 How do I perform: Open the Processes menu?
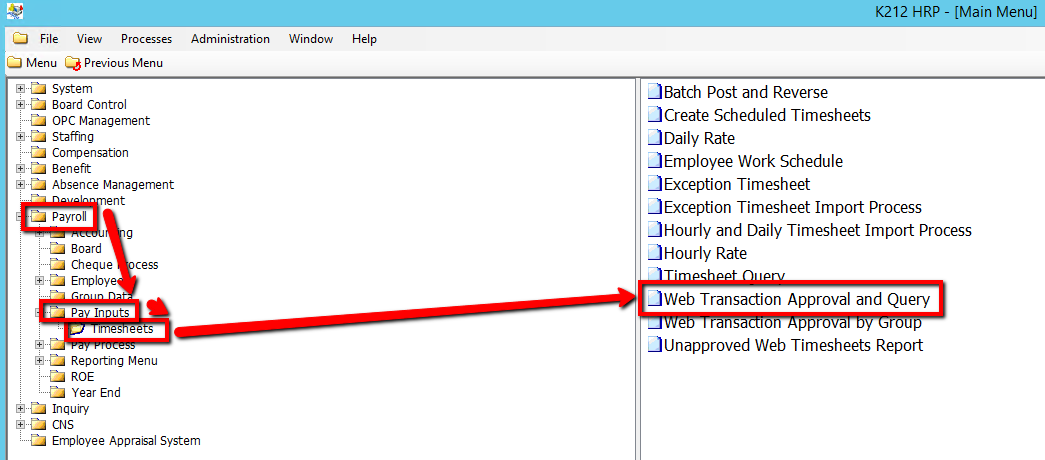[146, 39]
